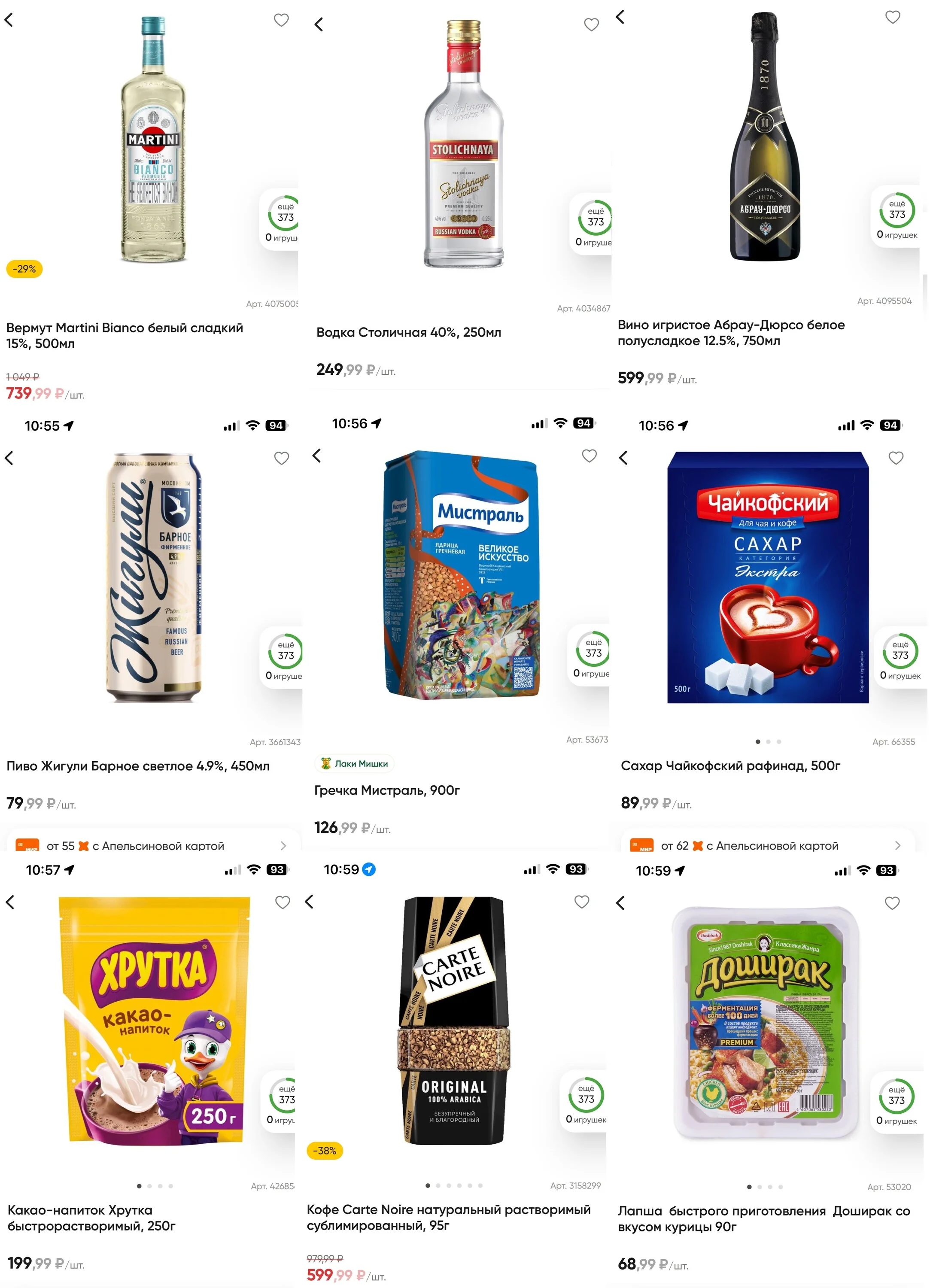Go back from Abrau-Durso wine page
The width and height of the screenshot is (933, 1288).
point(620,17)
